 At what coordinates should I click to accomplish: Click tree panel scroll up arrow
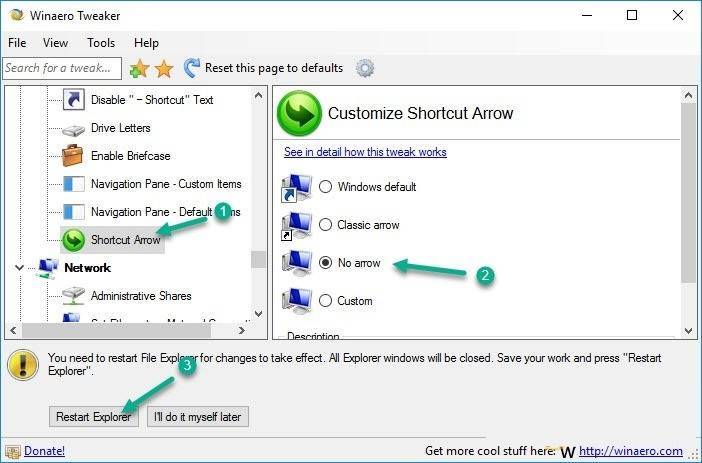[258, 95]
